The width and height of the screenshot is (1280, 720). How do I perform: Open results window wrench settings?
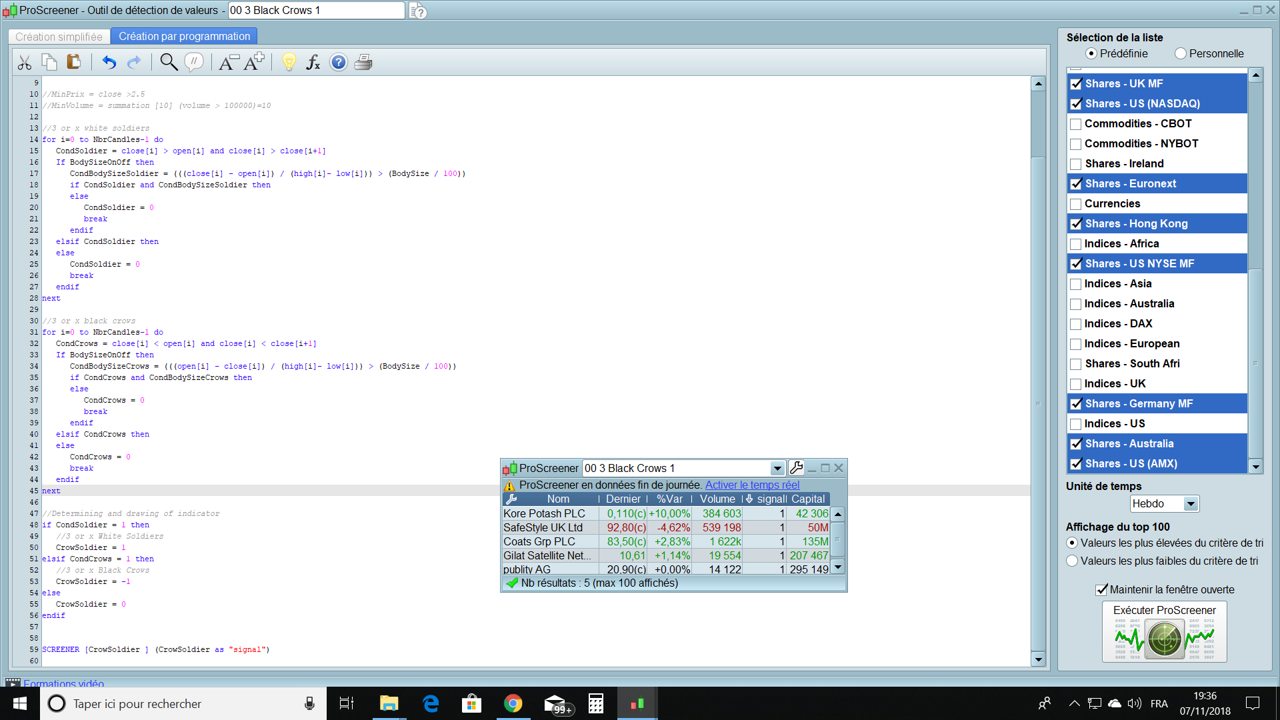point(796,468)
